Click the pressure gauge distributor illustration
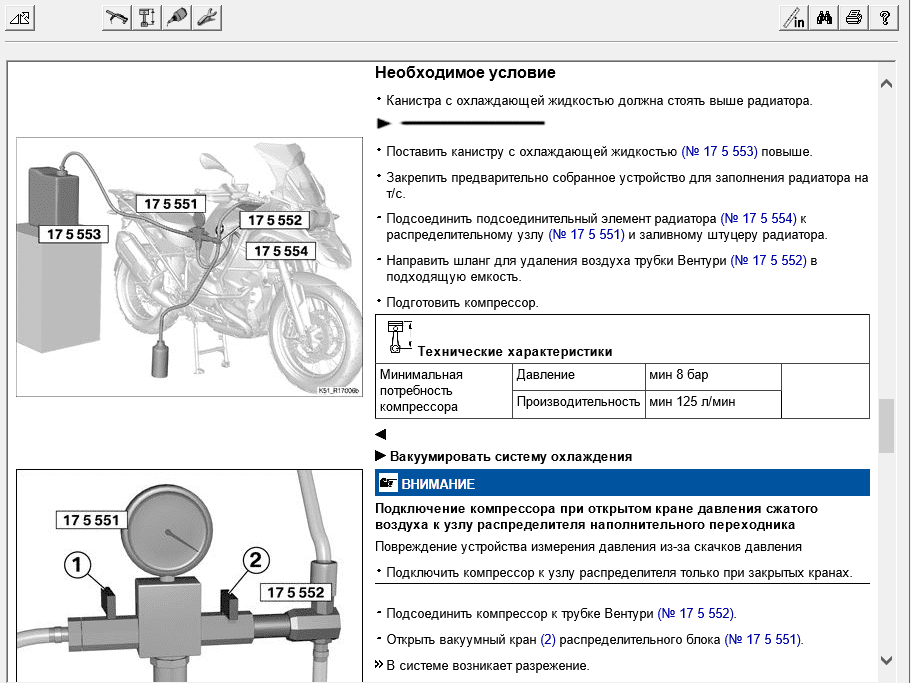Viewport: 911px width, 683px height. 190,575
